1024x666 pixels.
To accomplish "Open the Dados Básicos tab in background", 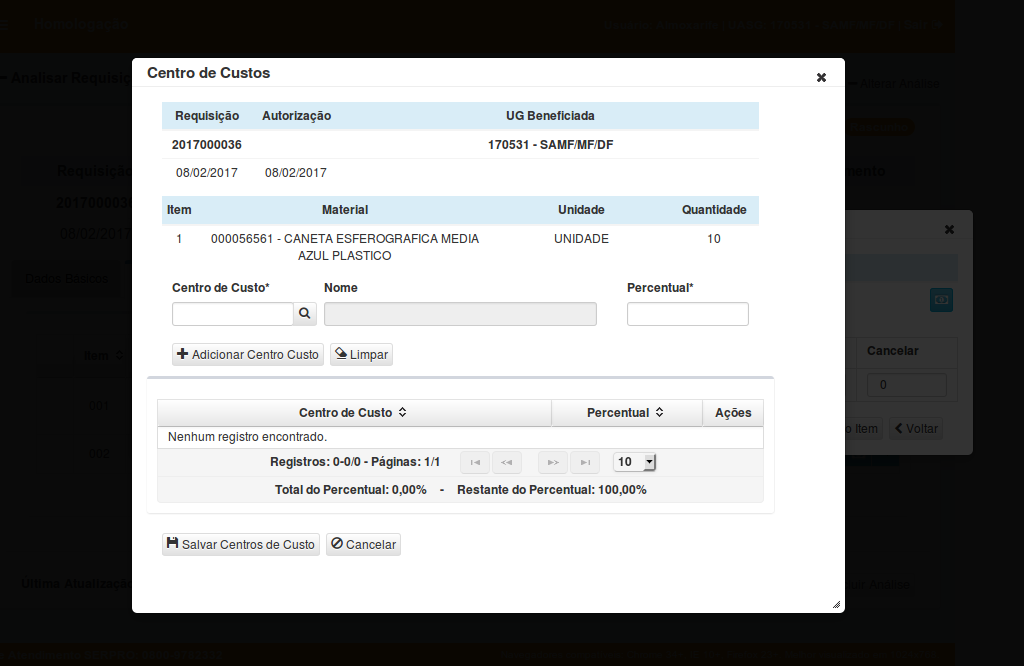I will [x=67, y=279].
